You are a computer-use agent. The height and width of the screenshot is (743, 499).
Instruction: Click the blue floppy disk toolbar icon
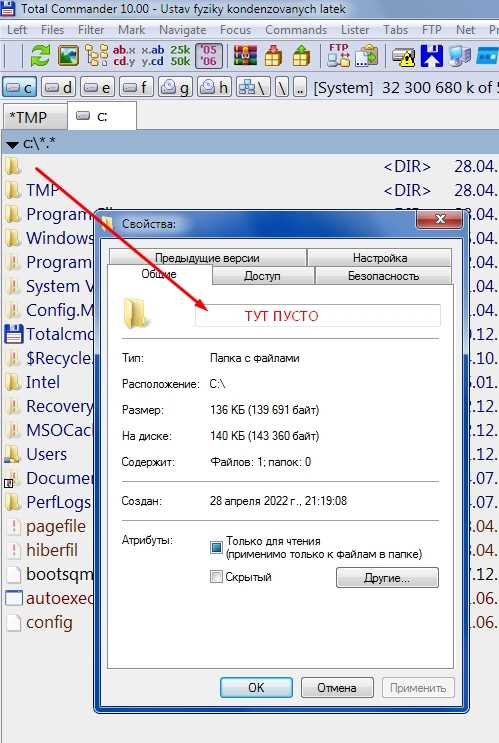[x=431, y=56]
